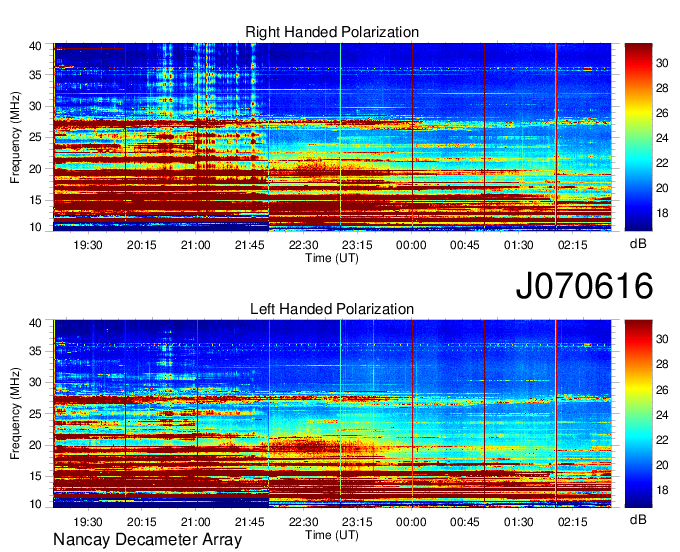Click 25 MHz frequency tick on Left Handed plot
Viewport: 680px width, 552px height.
pyautogui.click(x=35, y=414)
